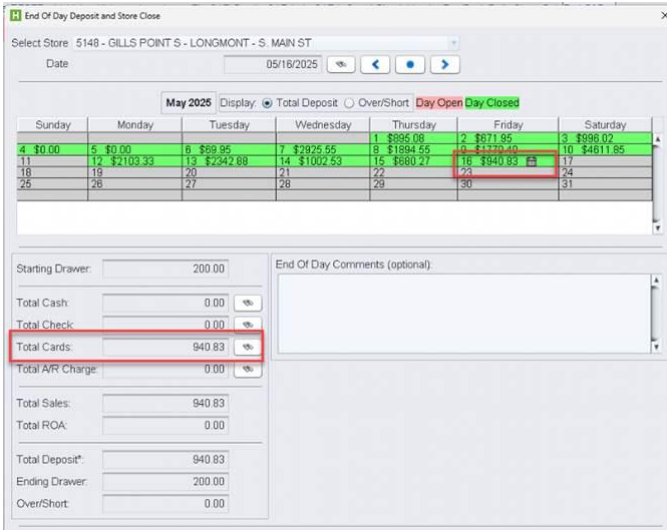This screenshot has height=532, width=668.
Task: Go to the previous day with left arrow
Action: (x=375, y=64)
